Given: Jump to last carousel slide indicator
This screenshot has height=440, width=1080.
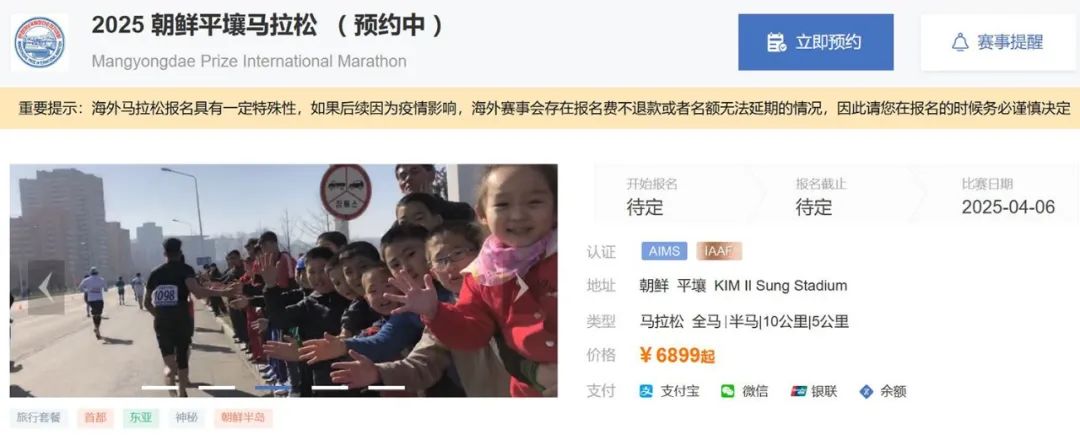Looking at the screenshot, I should point(386,388).
